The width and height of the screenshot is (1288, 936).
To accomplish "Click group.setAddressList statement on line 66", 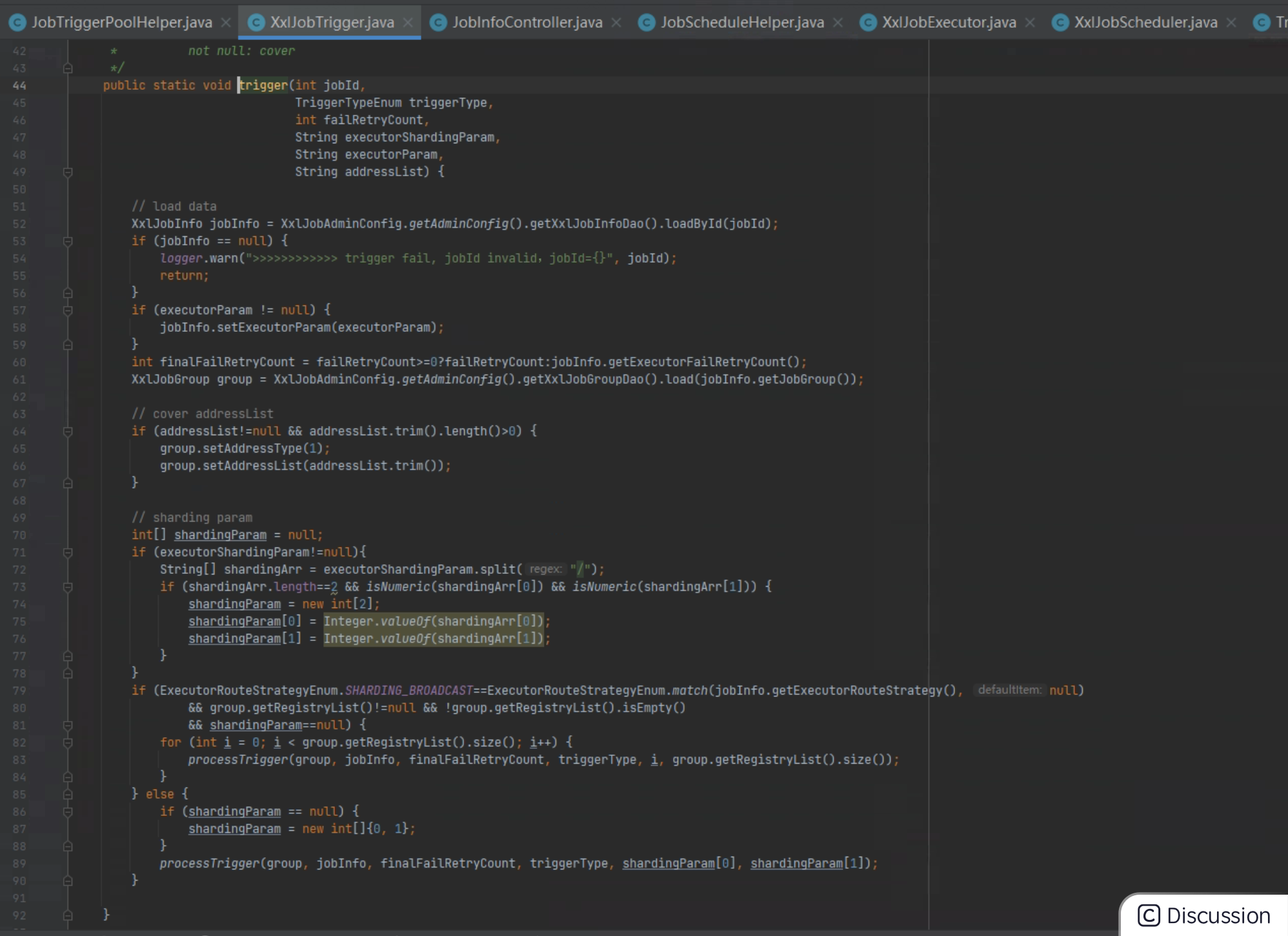I will (x=305, y=465).
